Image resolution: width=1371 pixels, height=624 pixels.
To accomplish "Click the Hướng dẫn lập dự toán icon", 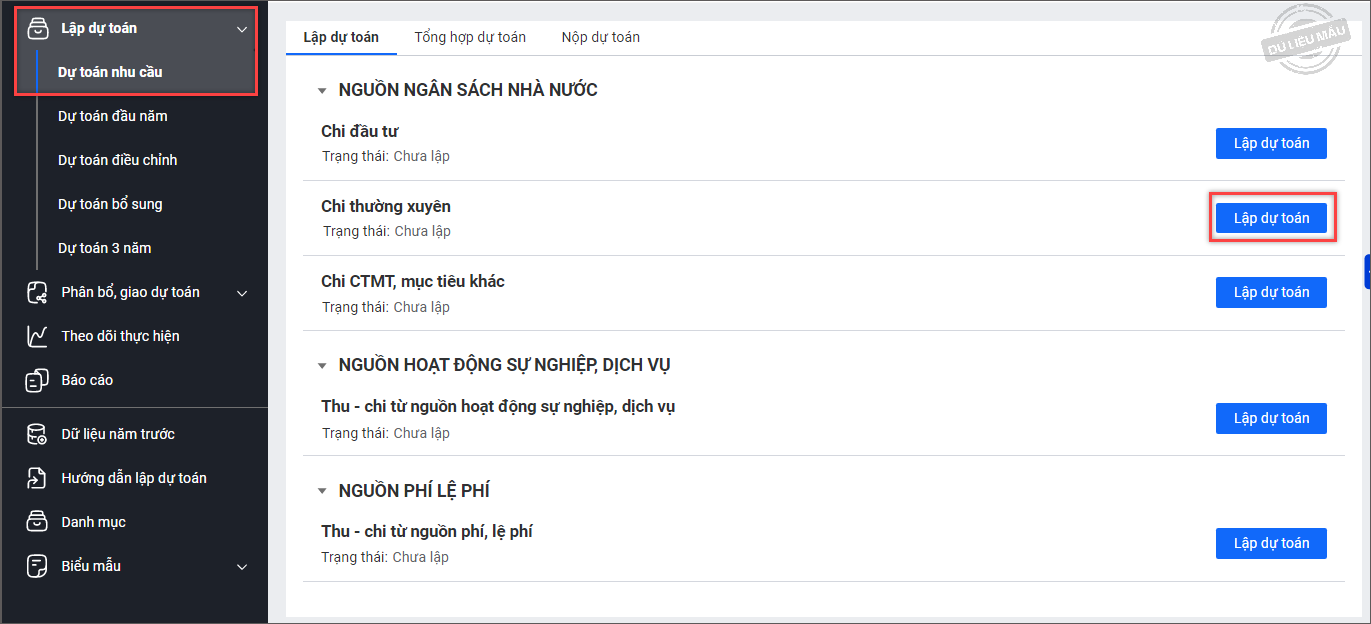I will (x=37, y=478).
